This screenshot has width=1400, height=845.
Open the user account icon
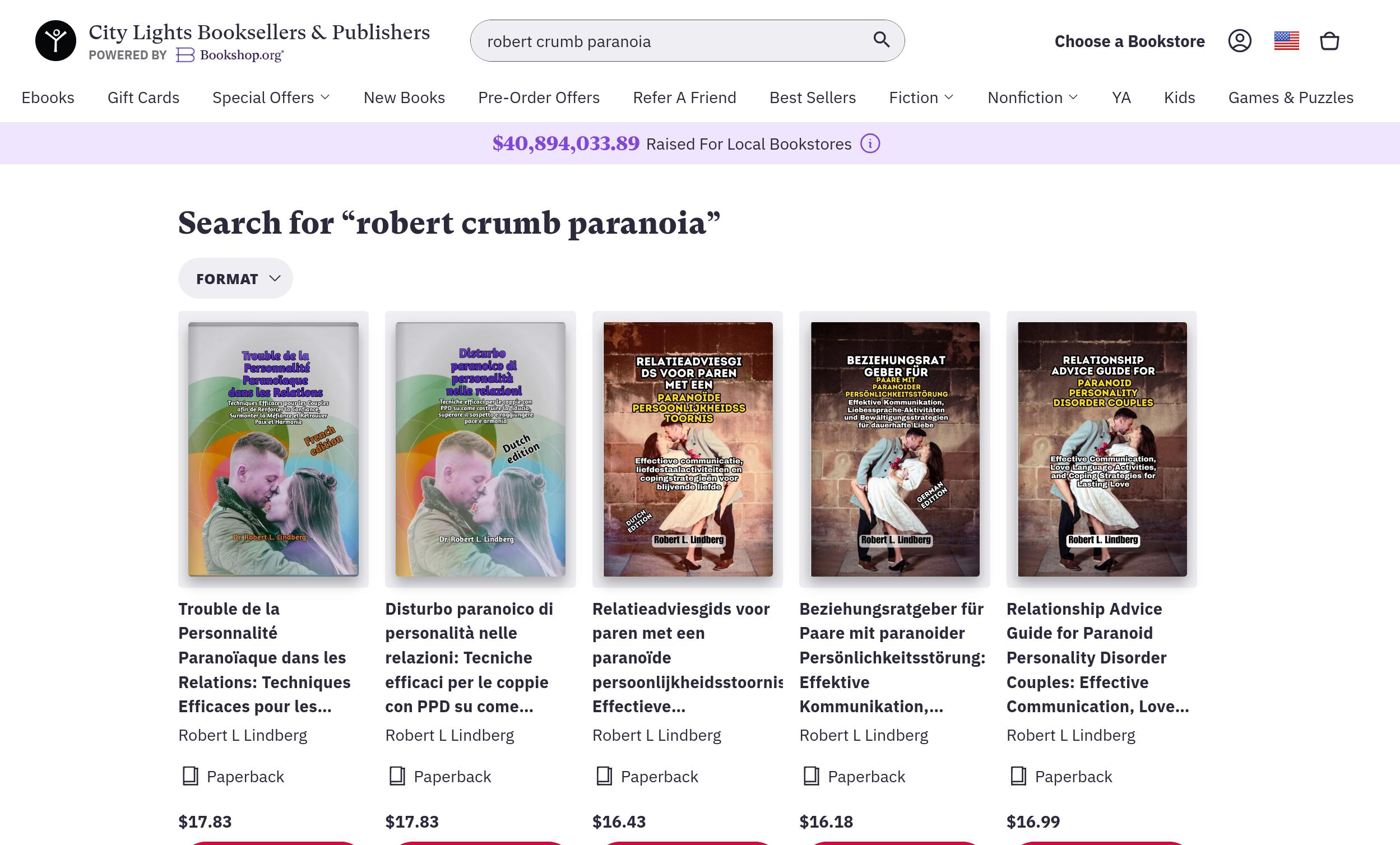click(x=1240, y=41)
